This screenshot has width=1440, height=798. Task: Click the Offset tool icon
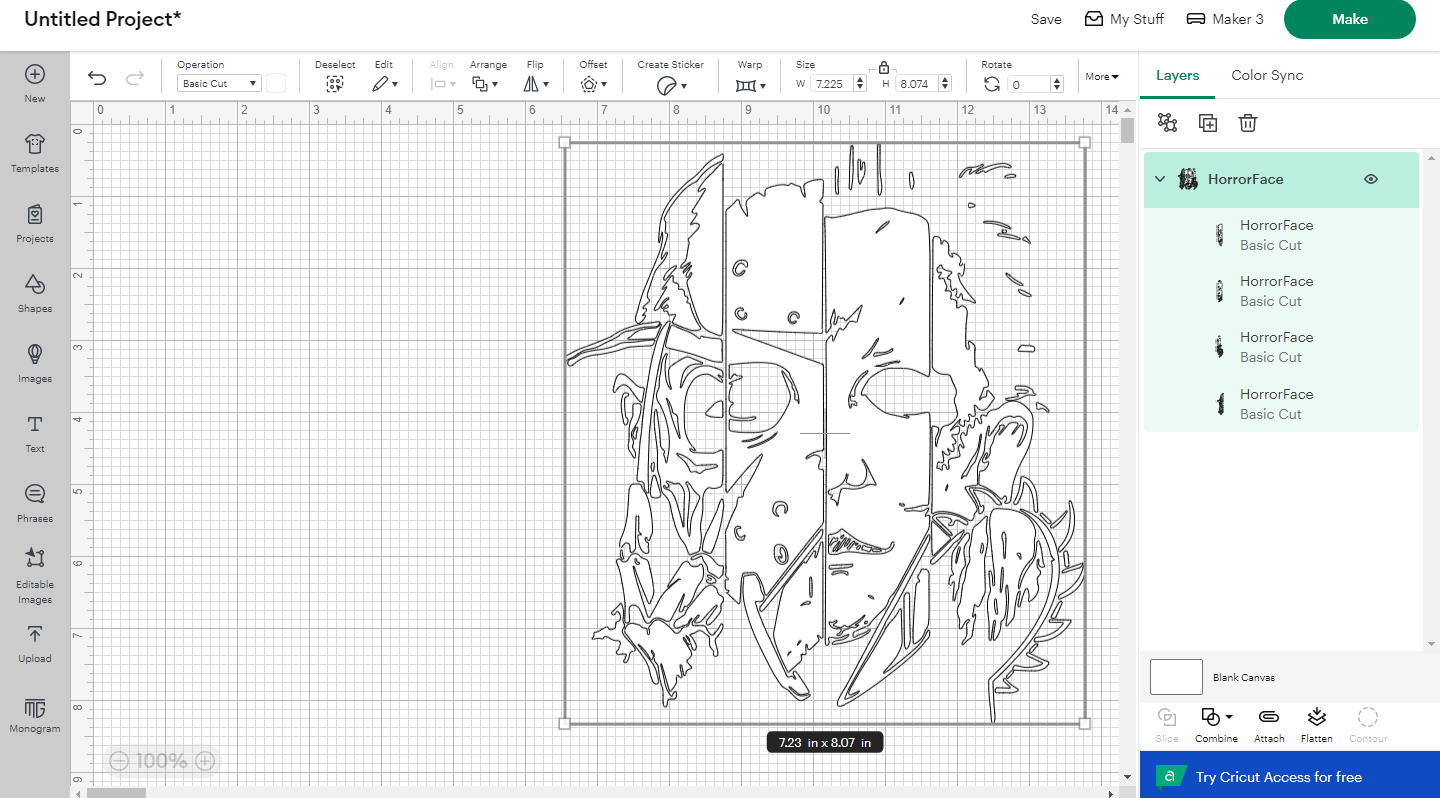[x=592, y=85]
